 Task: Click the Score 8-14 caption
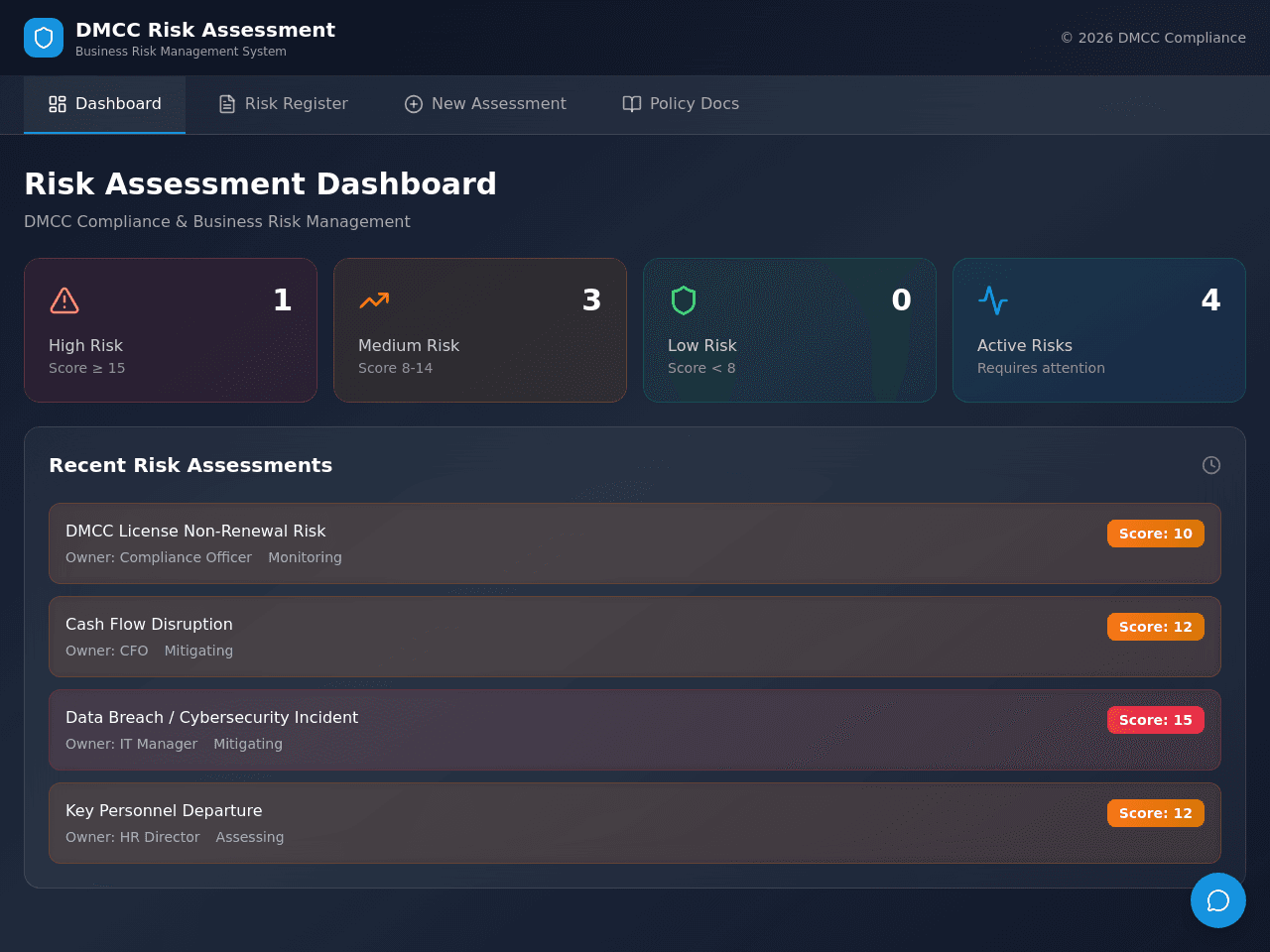tap(396, 368)
